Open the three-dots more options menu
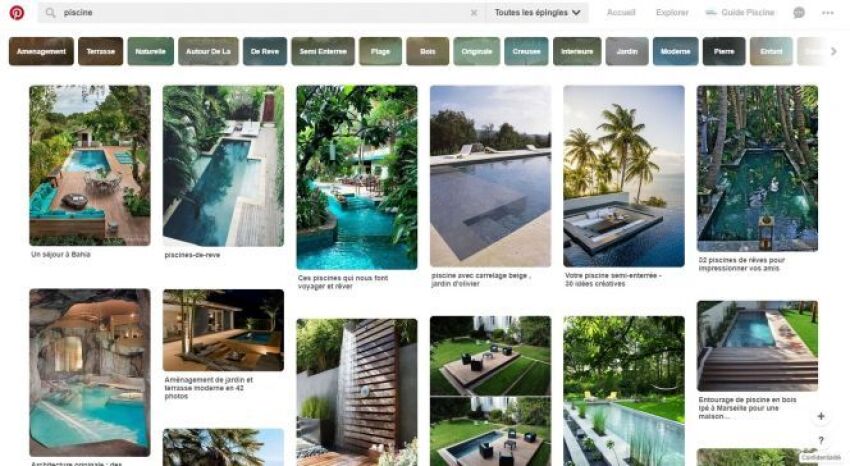The height and width of the screenshot is (466, 850). [827, 12]
